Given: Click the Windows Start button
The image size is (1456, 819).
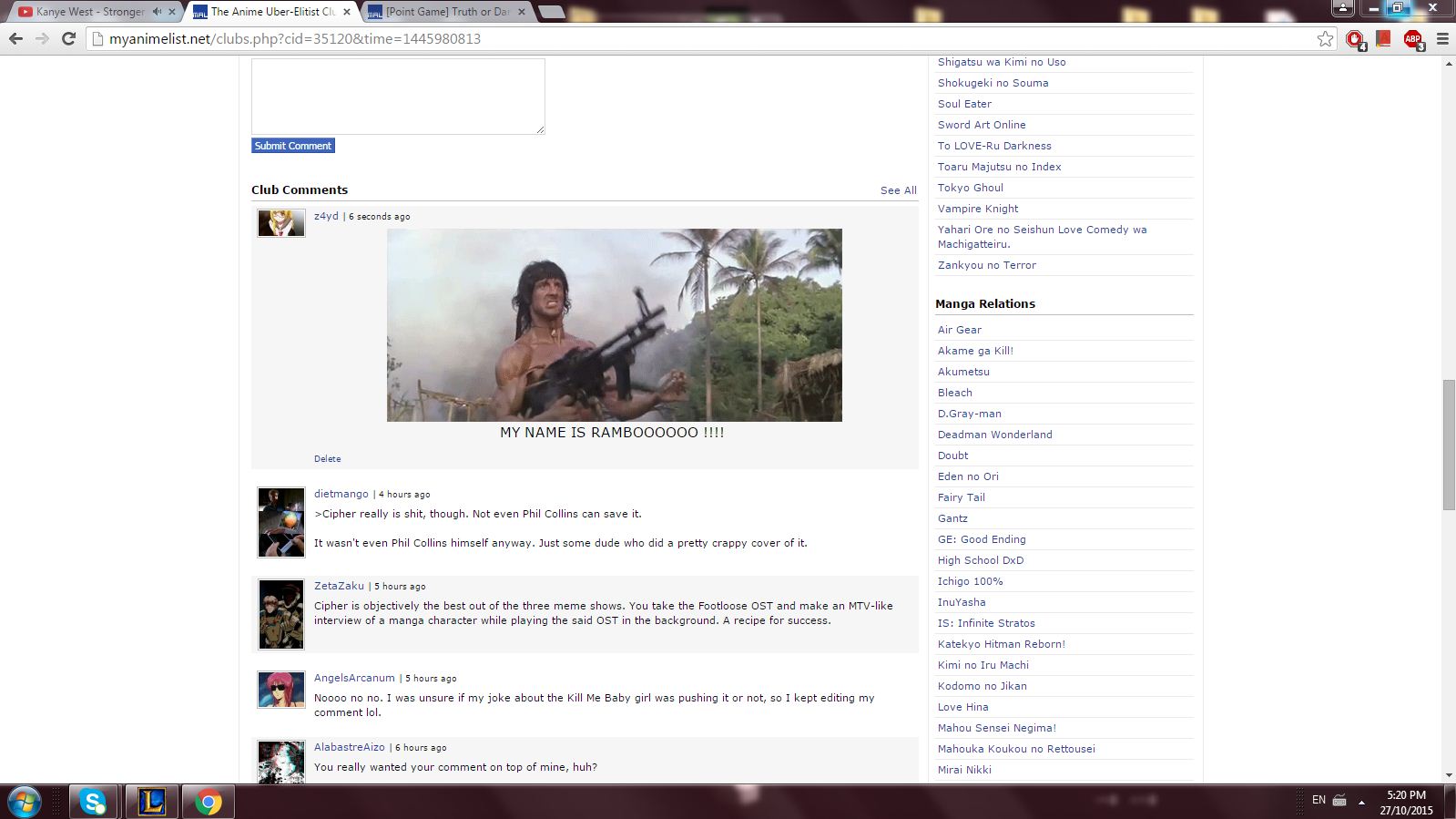Looking at the screenshot, I should click(25, 802).
